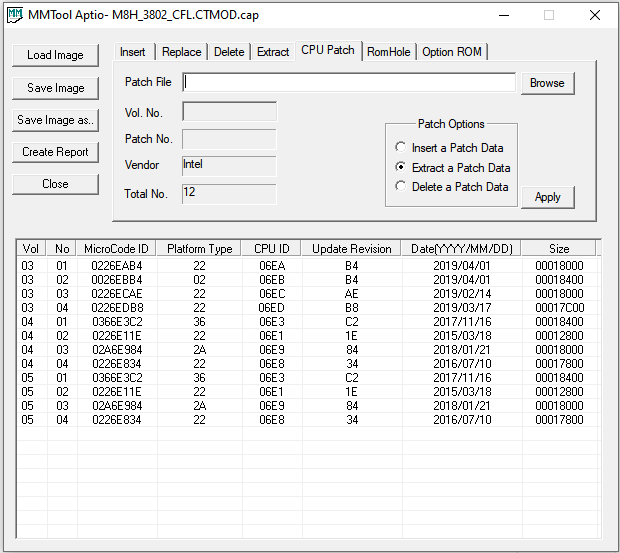Click Update Revision AE cell

352,294
